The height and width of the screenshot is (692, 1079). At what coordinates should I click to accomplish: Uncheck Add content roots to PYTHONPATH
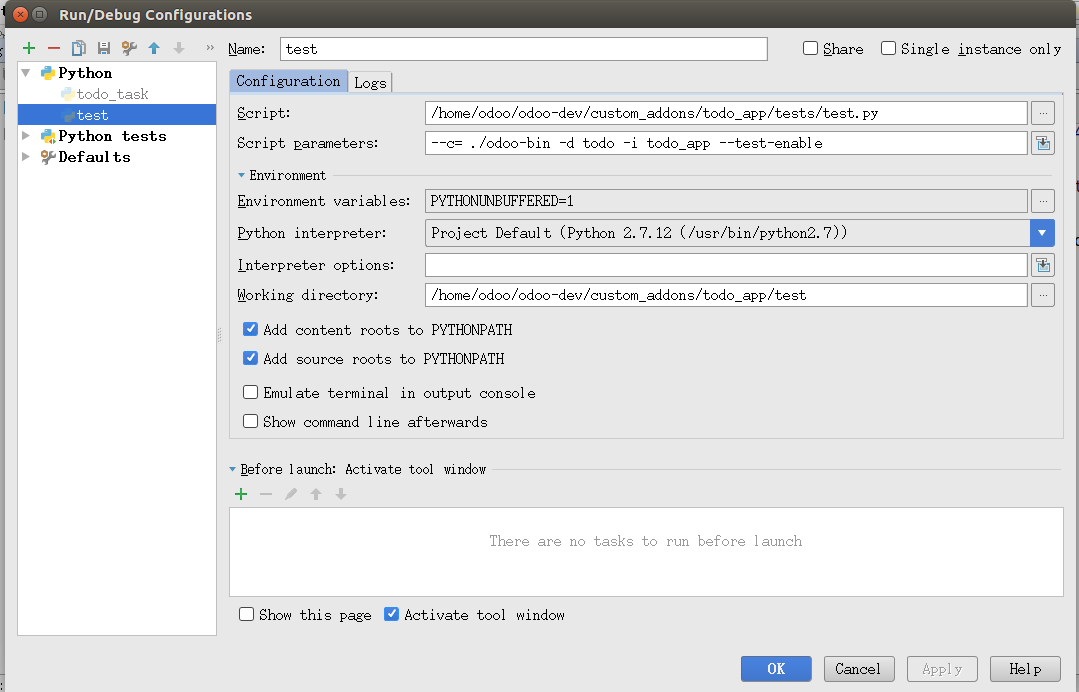coord(250,329)
